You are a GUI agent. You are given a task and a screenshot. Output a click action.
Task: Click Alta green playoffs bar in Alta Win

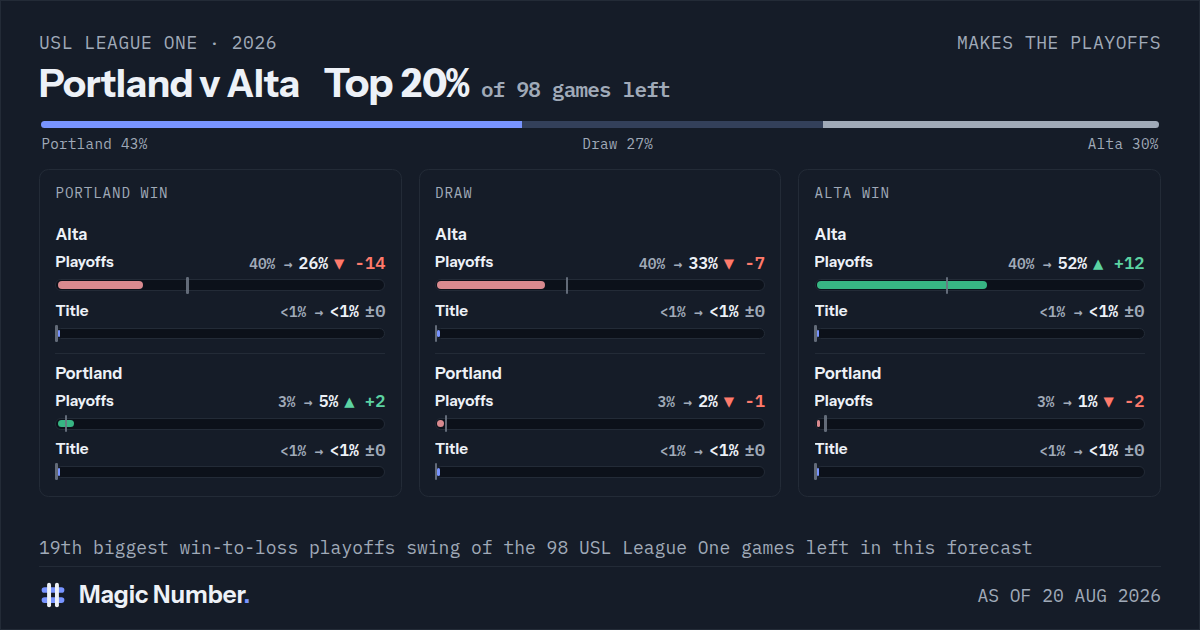(x=902, y=285)
